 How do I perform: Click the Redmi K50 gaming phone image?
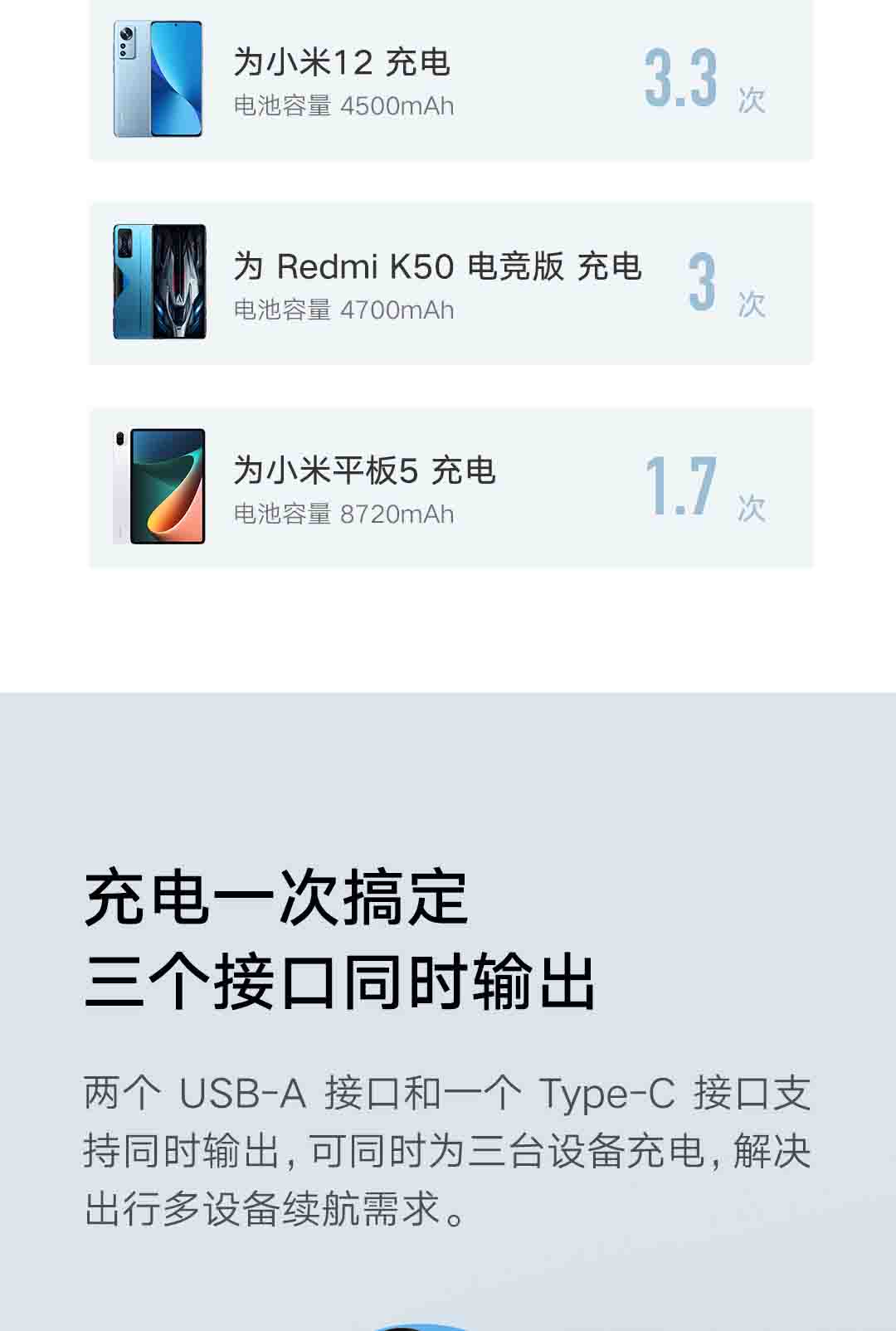pos(159,281)
